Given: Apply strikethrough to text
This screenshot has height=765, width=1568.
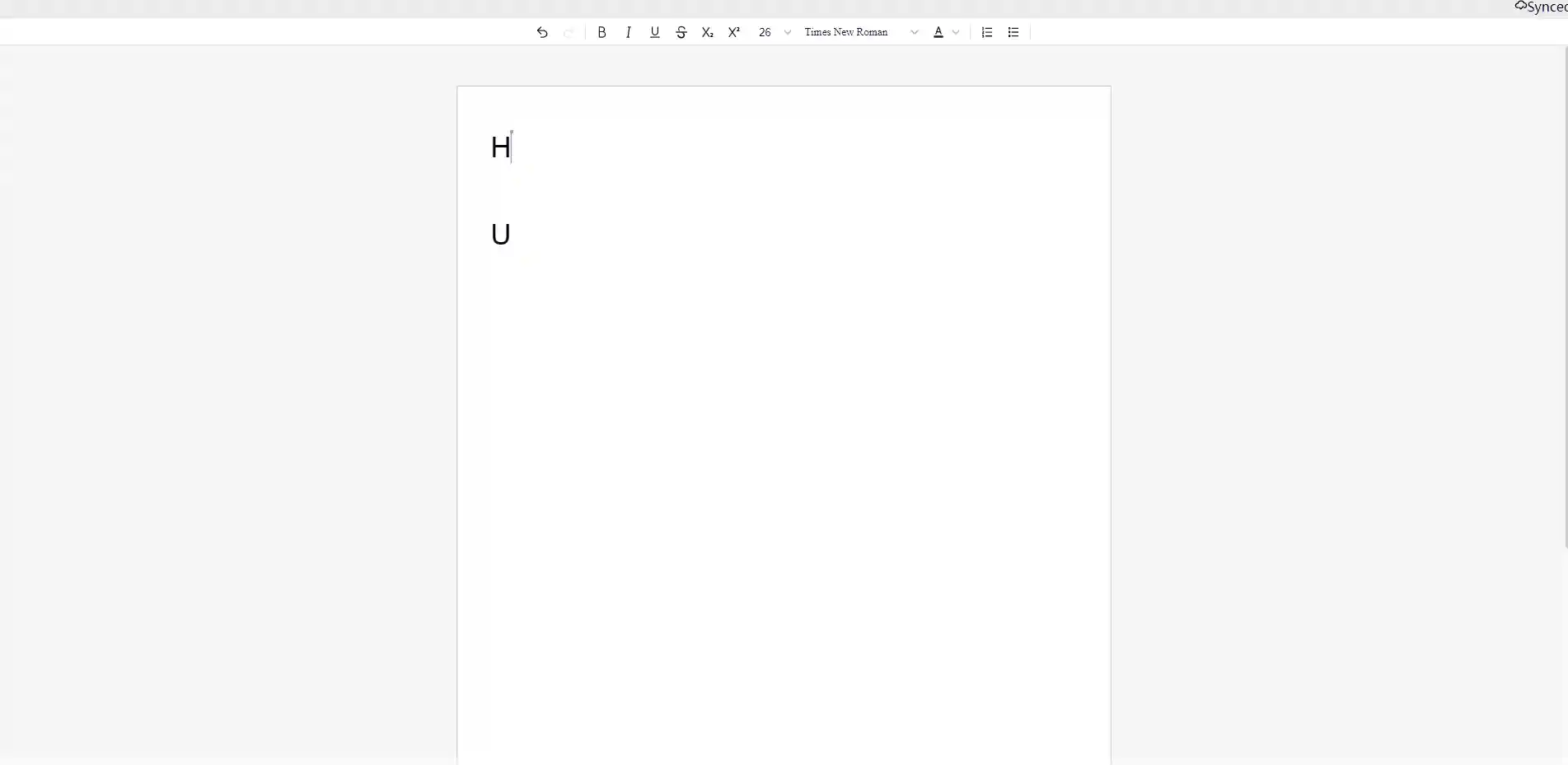Looking at the screenshot, I should 681,32.
